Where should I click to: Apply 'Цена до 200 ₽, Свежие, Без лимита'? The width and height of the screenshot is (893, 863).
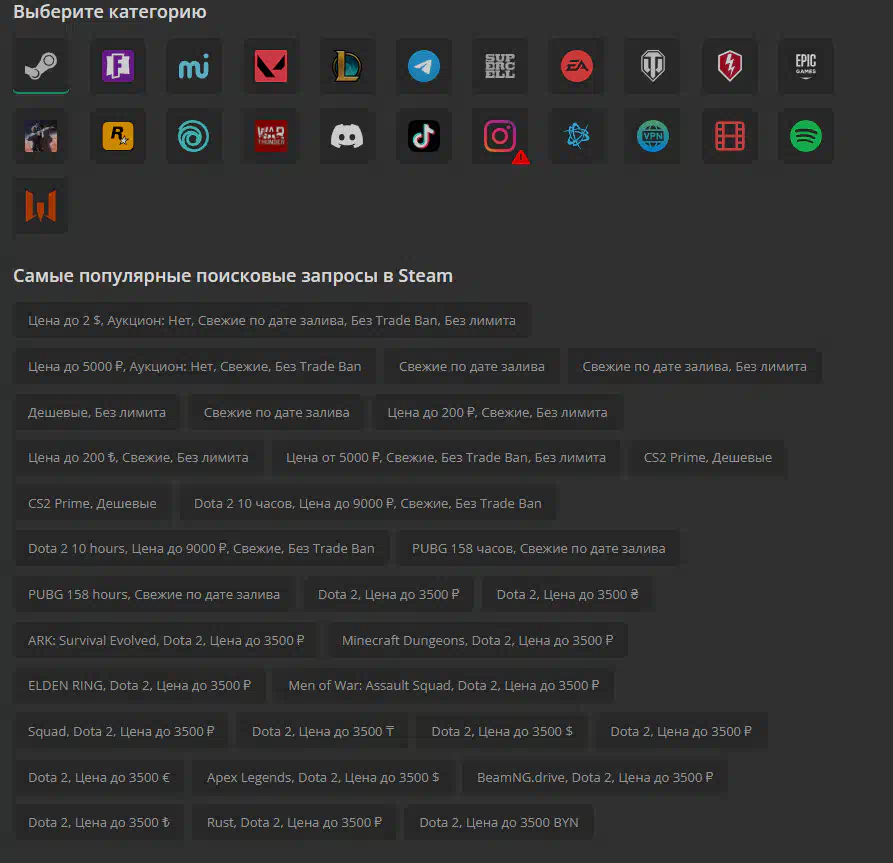tap(497, 412)
